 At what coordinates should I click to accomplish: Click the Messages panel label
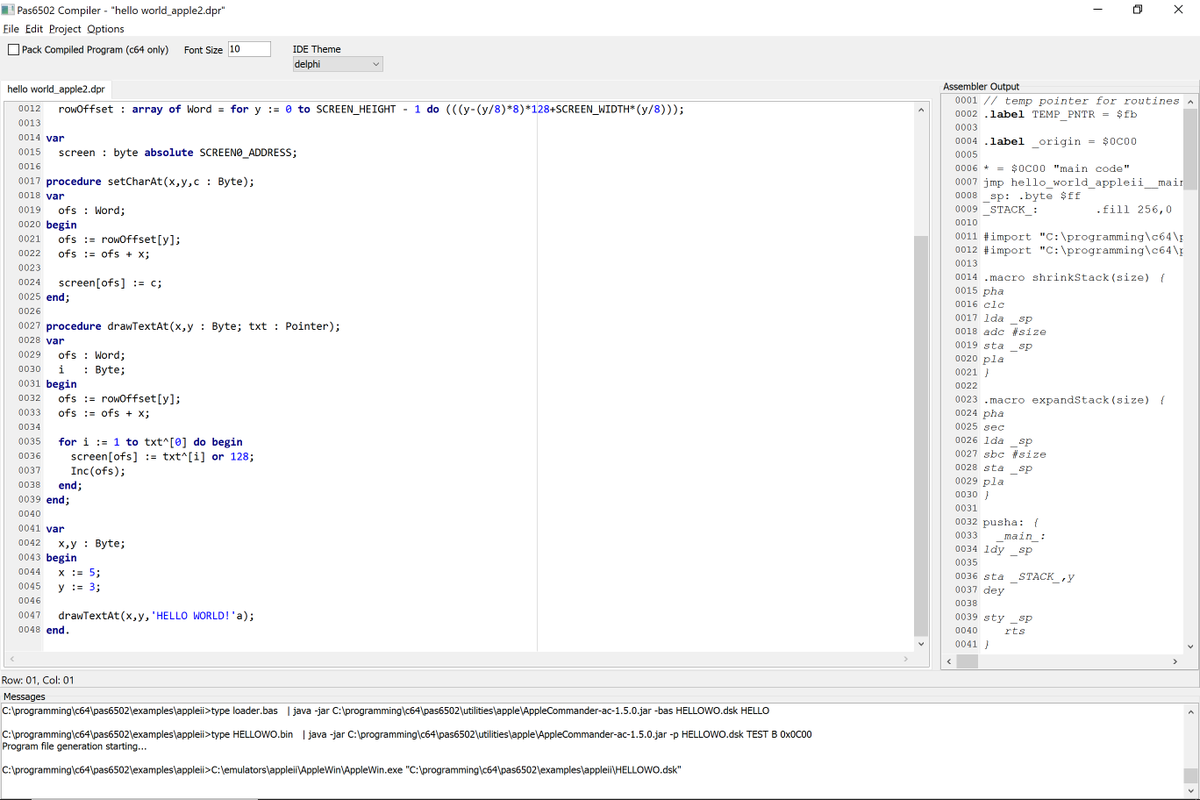point(25,696)
